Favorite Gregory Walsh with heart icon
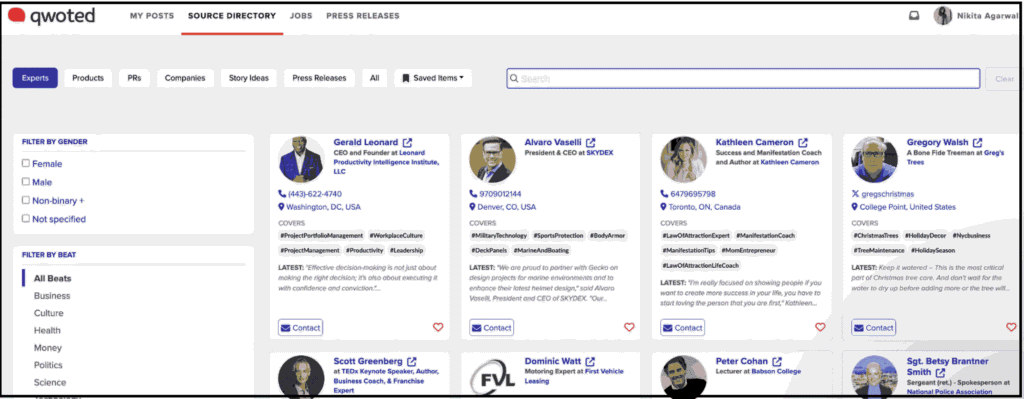Image resolution: width=1024 pixels, height=399 pixels. pos(1011,327)
